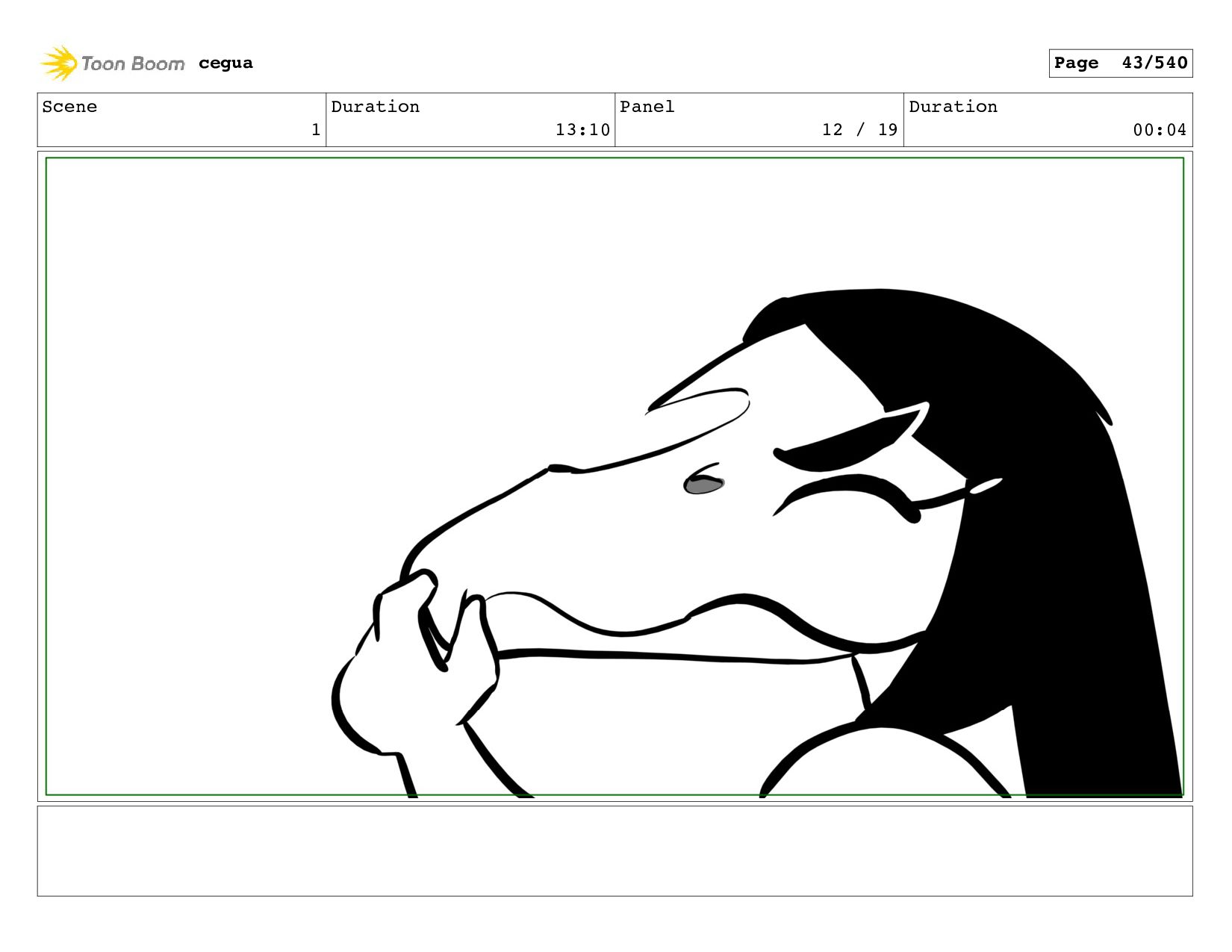Click the scene duration value '13:10'

[582, 130]
